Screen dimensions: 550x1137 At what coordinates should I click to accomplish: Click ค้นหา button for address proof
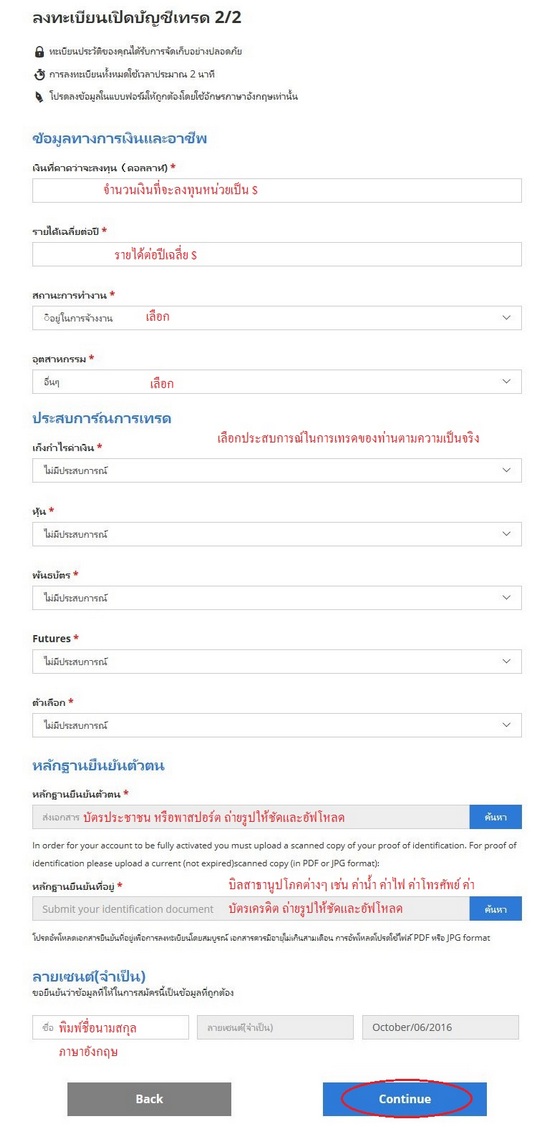click(496, 909)
